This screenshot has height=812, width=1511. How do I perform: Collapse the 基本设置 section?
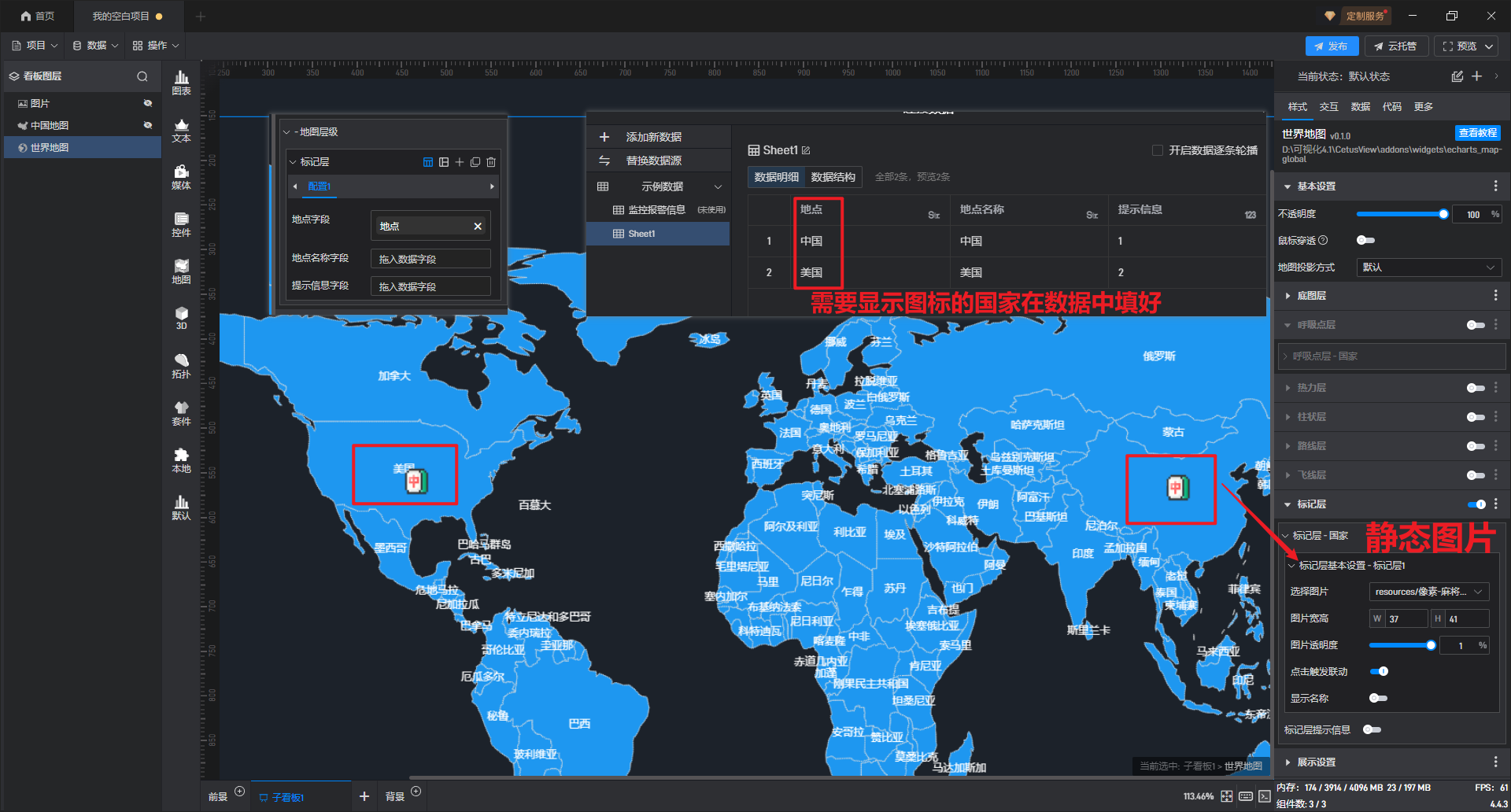pyautogui.click(x=1287, y=186)
